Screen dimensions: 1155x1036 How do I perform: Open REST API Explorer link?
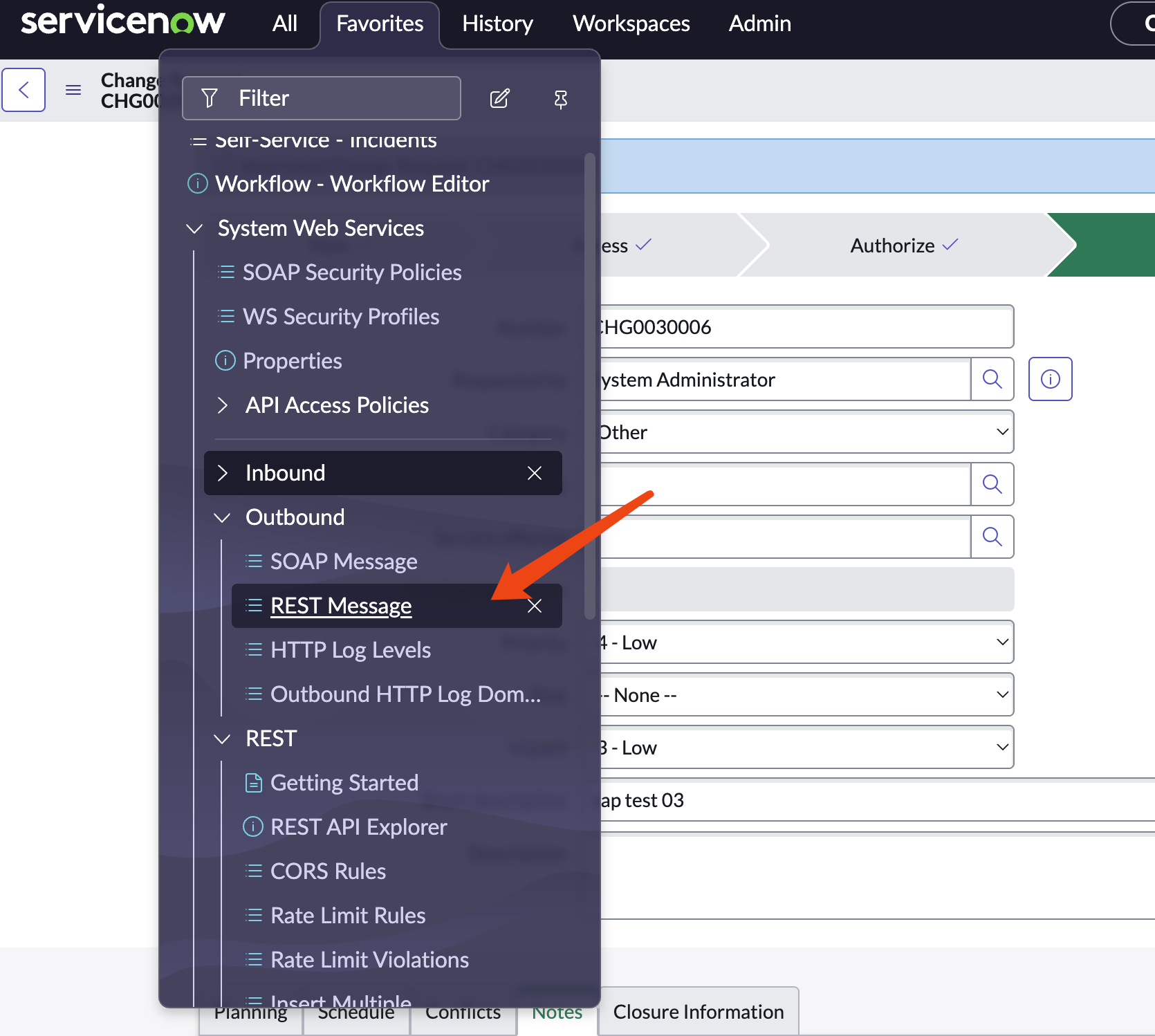click(x=358, y=827)
